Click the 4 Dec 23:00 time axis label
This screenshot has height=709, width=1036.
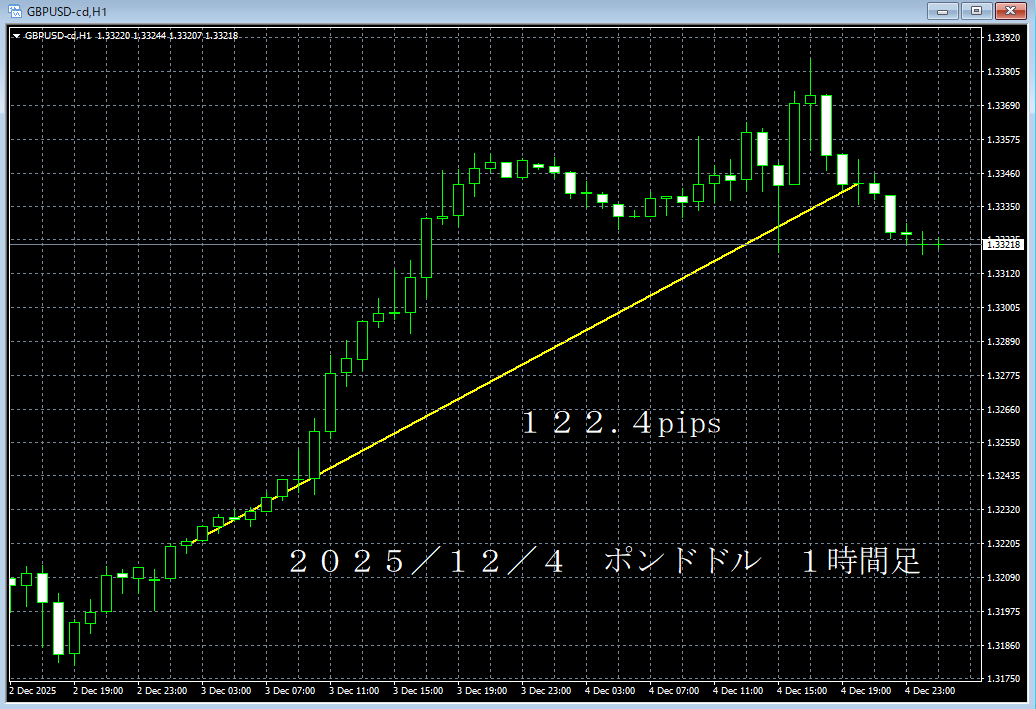click(x=929, y=690)
